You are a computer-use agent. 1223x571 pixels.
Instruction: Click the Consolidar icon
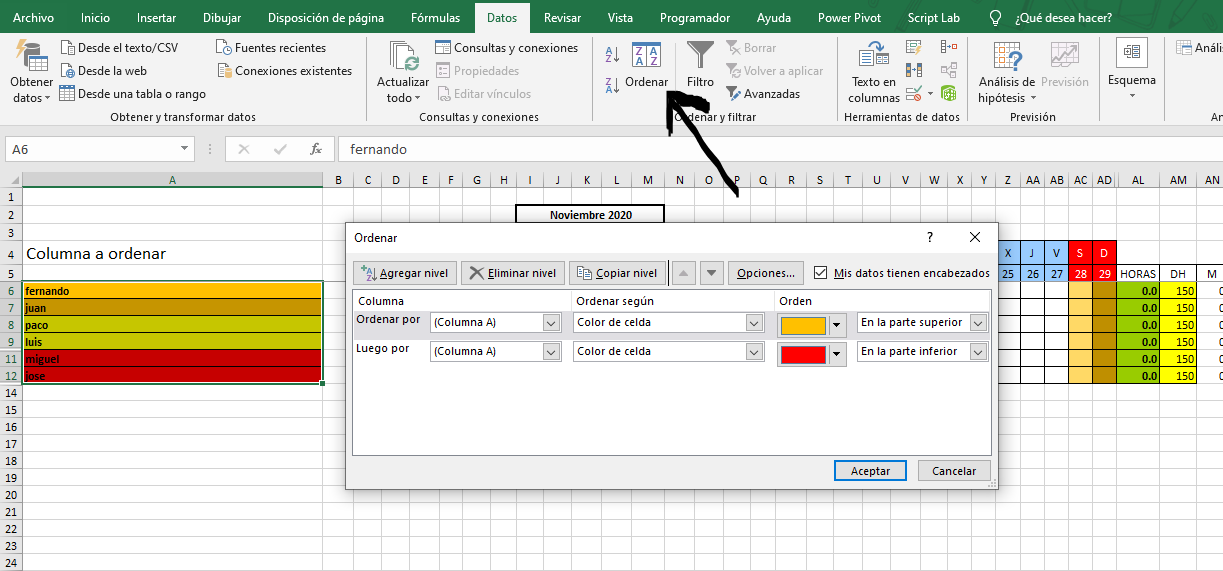coord(949,47)
